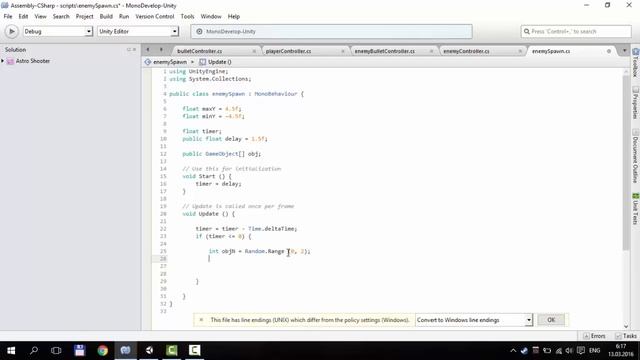Switch to bulletController.cs tab

pos(200,51)
